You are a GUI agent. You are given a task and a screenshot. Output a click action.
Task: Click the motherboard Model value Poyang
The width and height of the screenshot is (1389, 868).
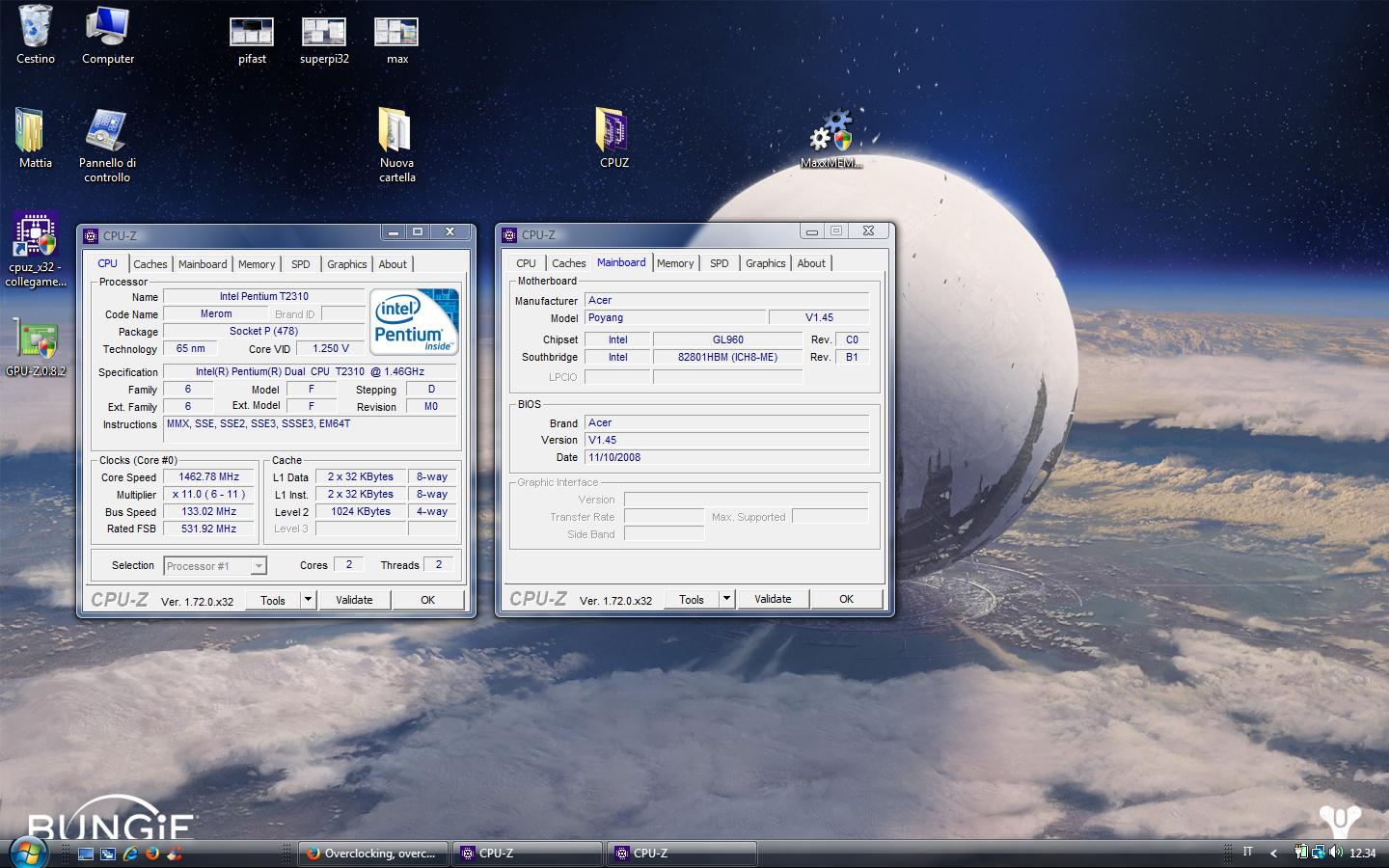(x=675, y=317)
